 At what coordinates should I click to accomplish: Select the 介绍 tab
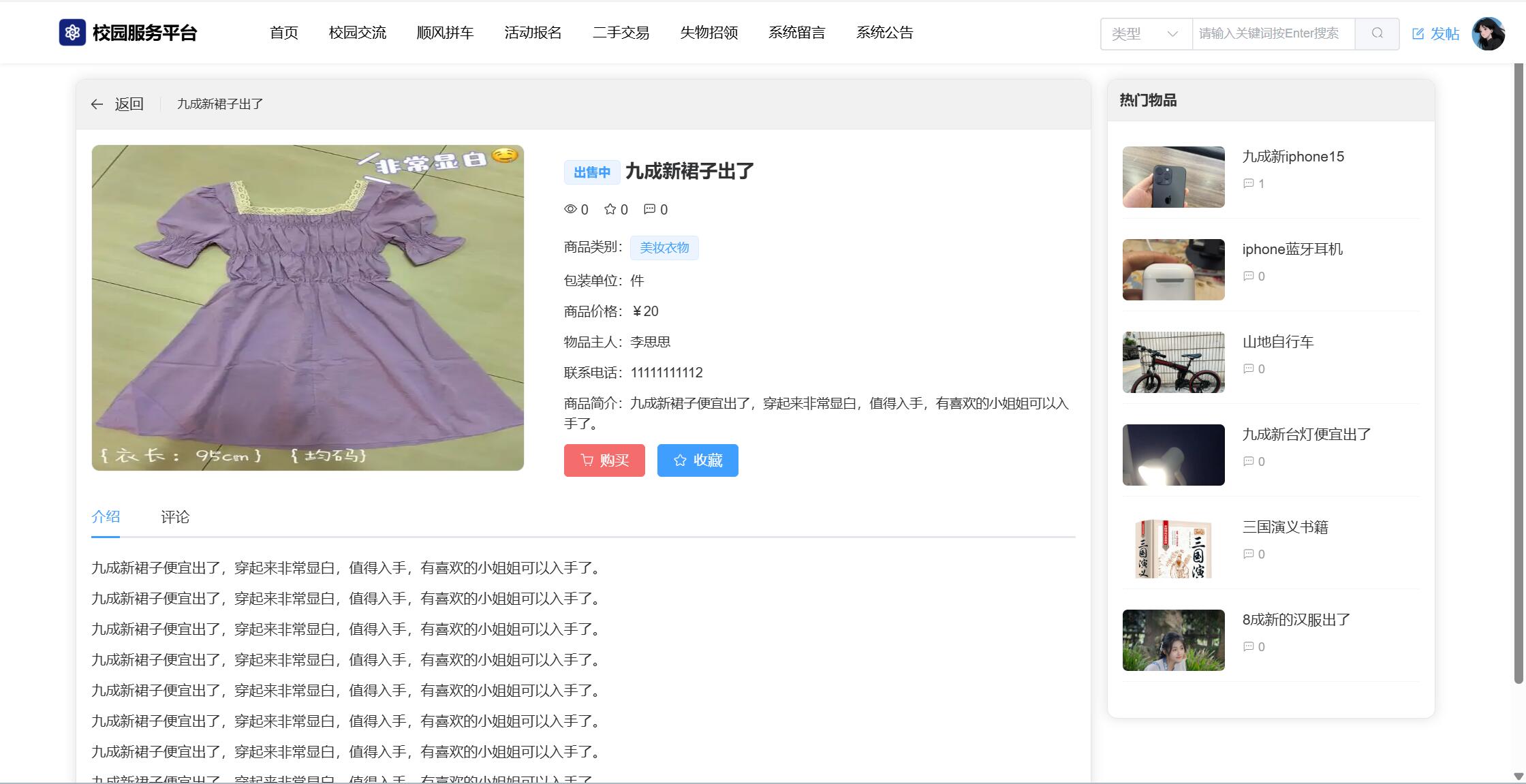(106, 517)
